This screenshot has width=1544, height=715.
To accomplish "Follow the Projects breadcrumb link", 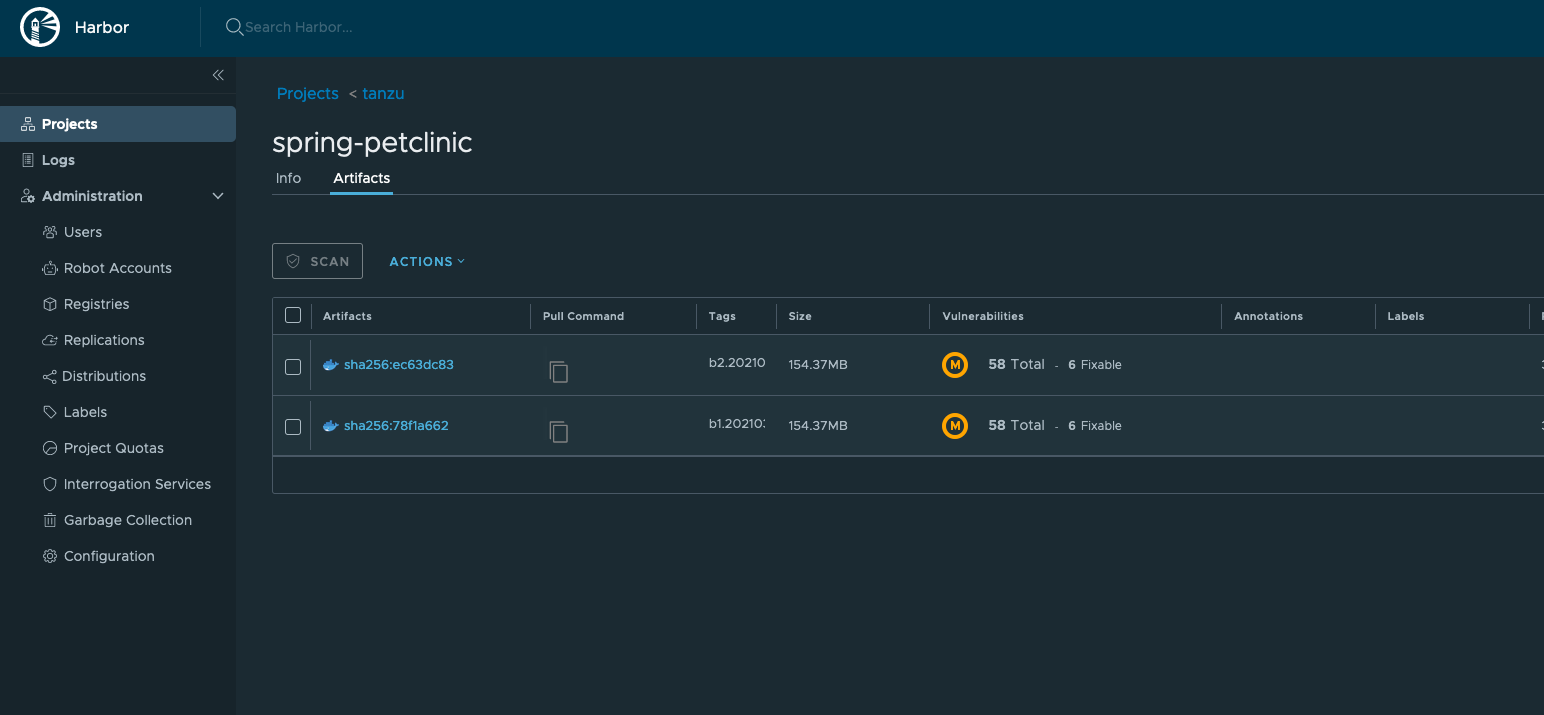I will click(x=308, y=93).
